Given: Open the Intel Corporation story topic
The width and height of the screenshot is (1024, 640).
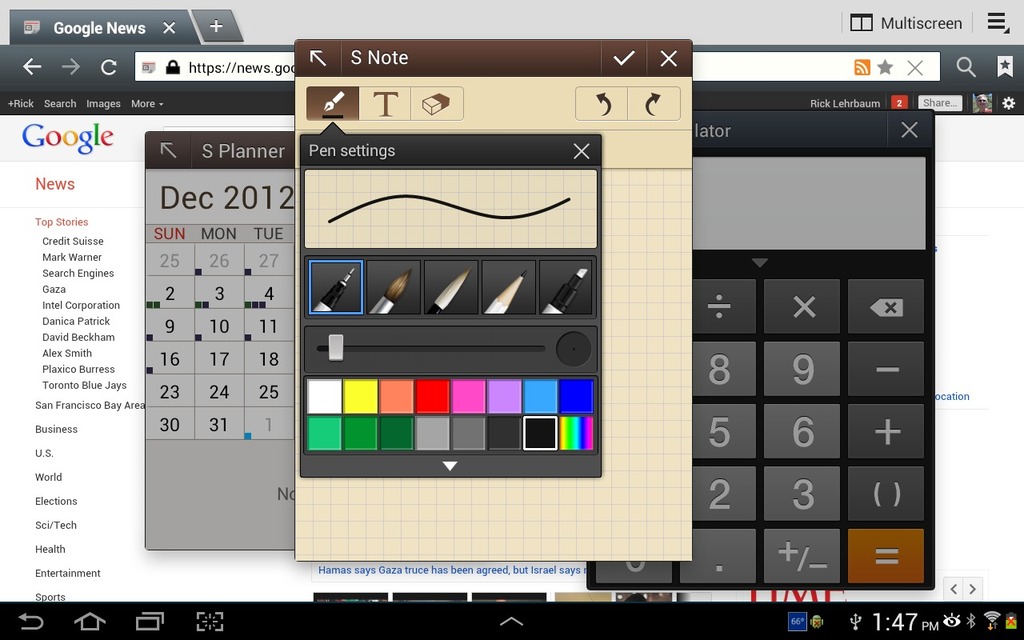Looking at the screenshot, I should [81, 305].
